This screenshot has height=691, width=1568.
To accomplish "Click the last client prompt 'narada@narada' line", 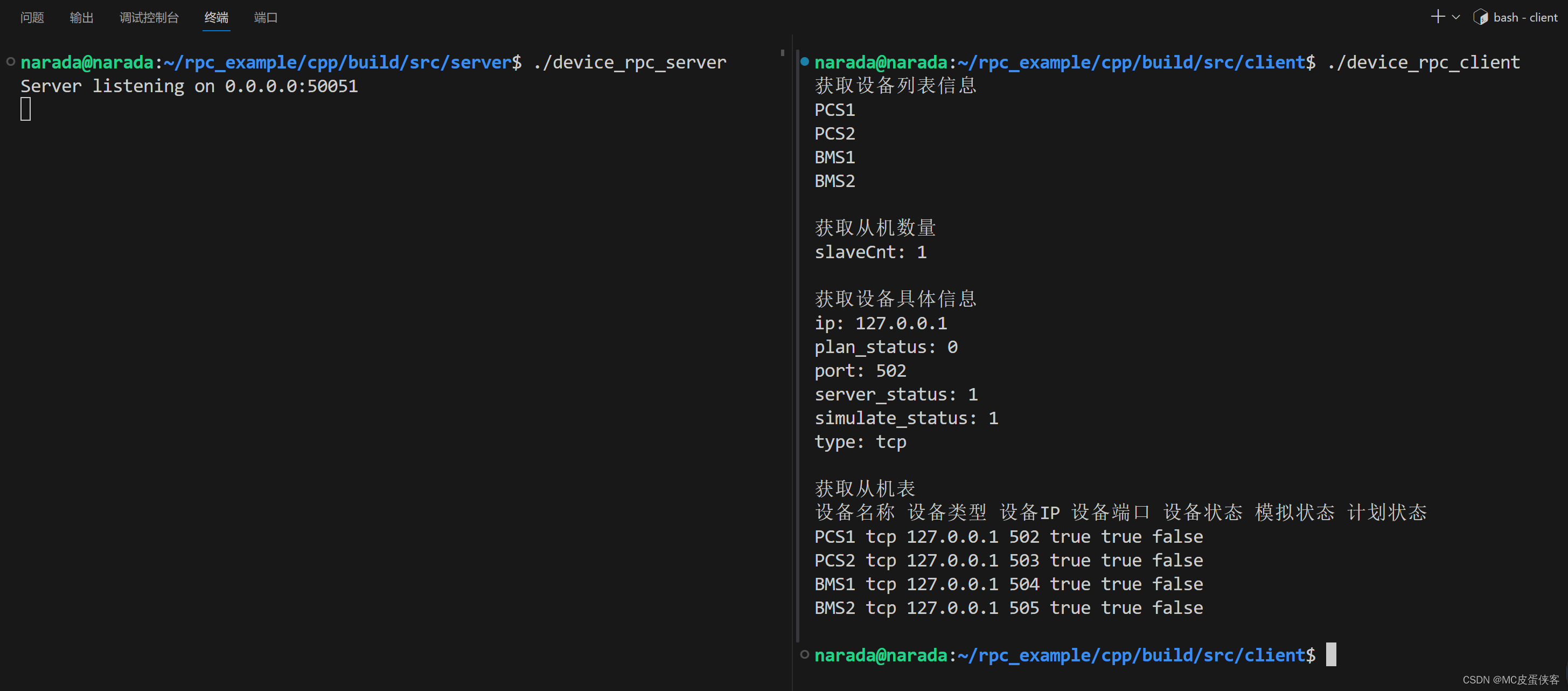I will (x=1064, y=655).
